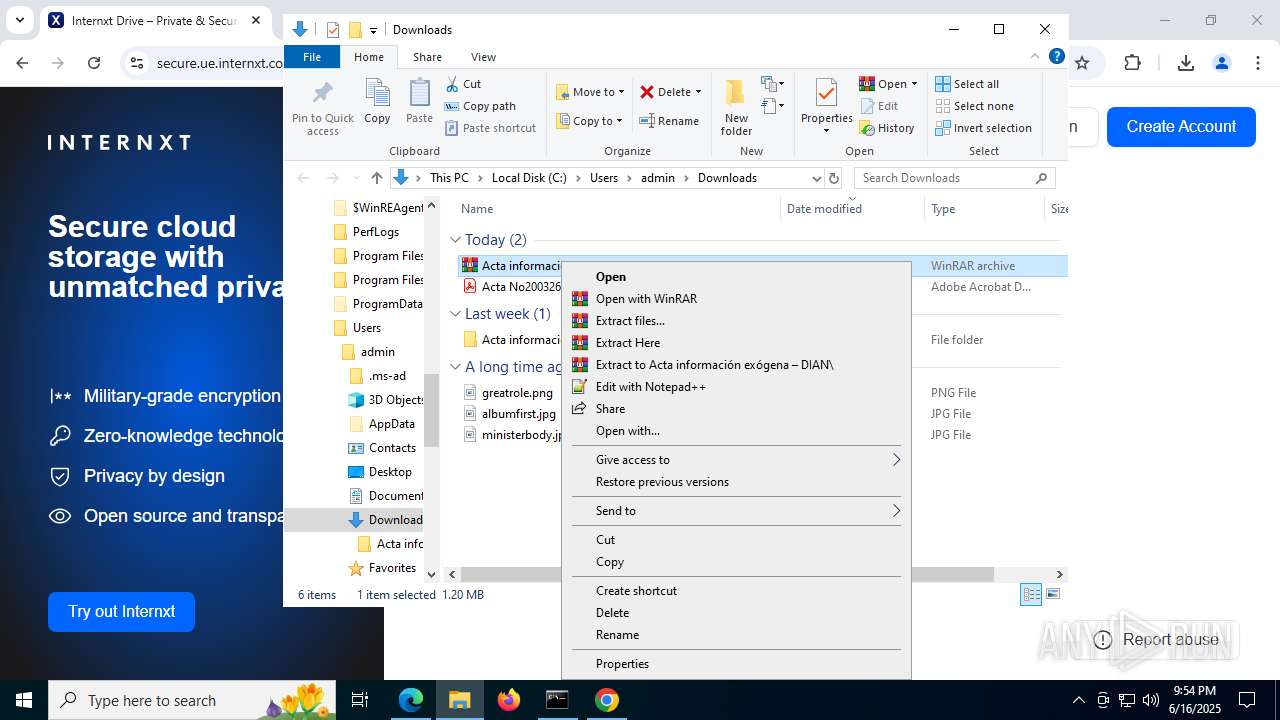1280x720 pixels.
Task: Select Favorites in navigation tree
Action: 392,568
